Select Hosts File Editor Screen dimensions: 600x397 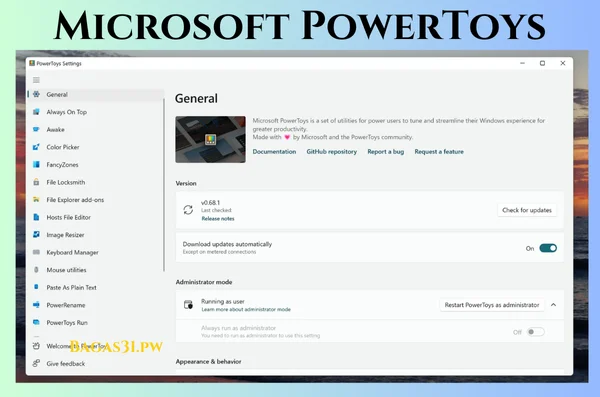[x=96, y=217]
